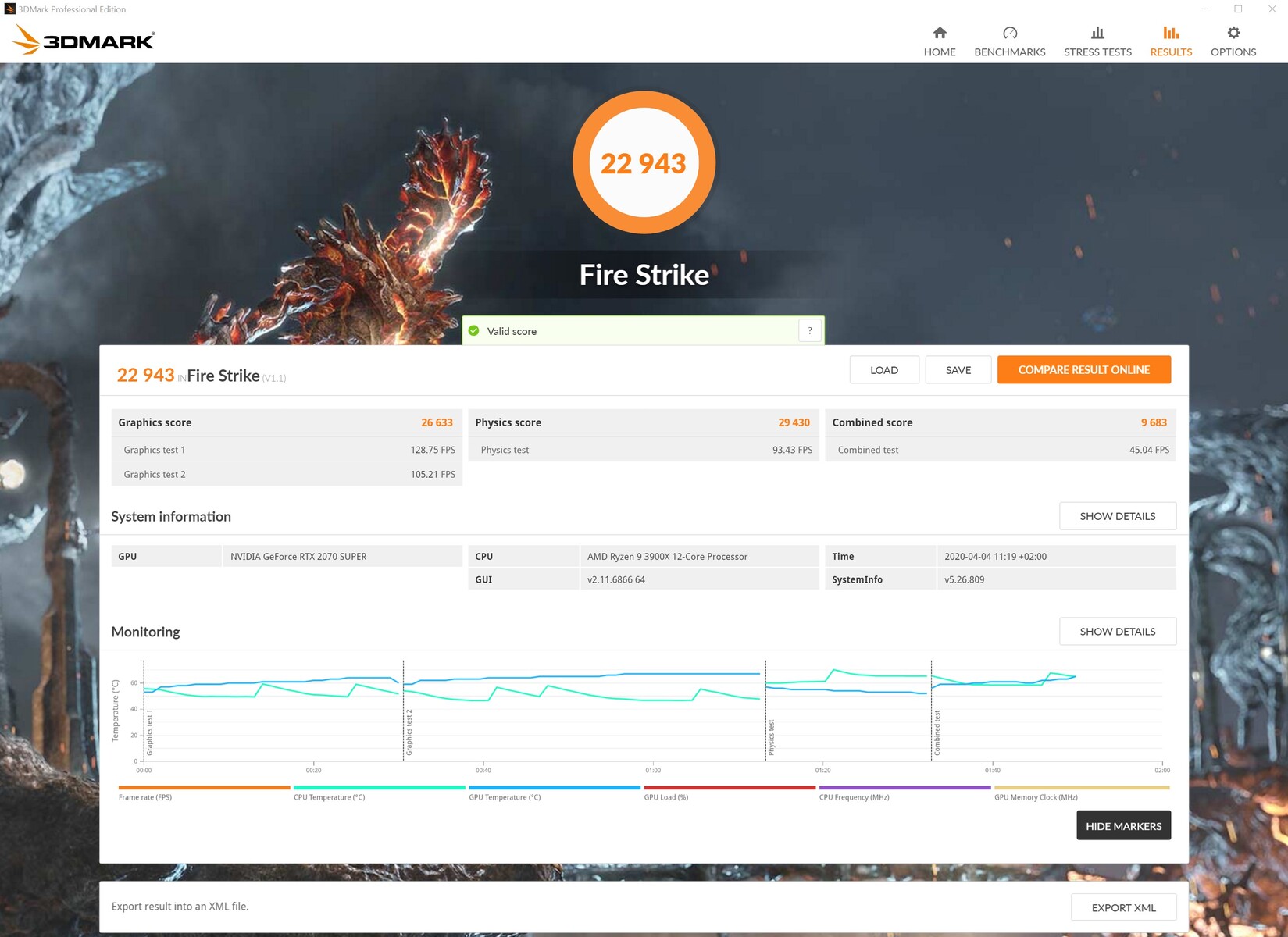Toggle GPU Load red legend
The height and width of the screenshot is (937, 1288).
point(730,793)
